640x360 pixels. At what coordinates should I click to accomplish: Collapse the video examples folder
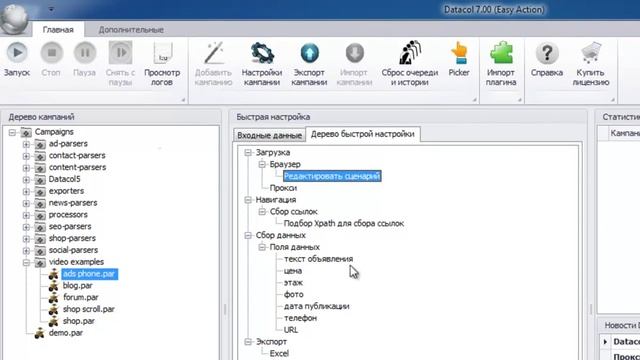27,262
